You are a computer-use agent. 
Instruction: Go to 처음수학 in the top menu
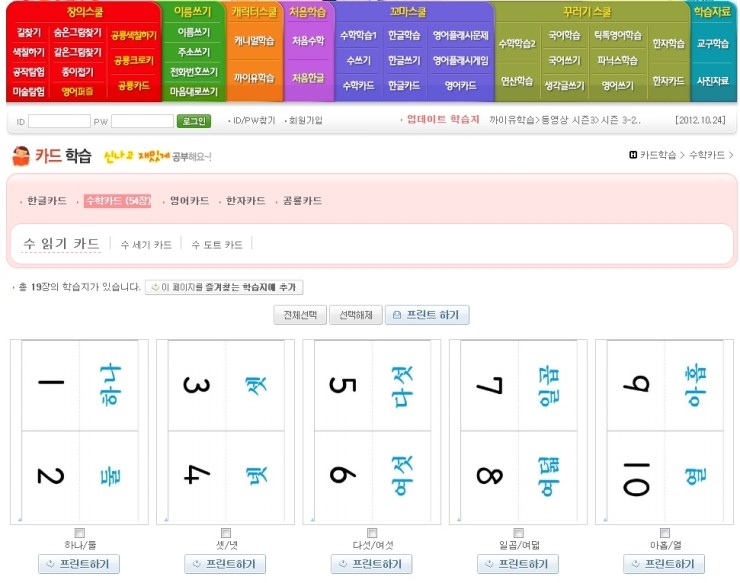(308, 41)
